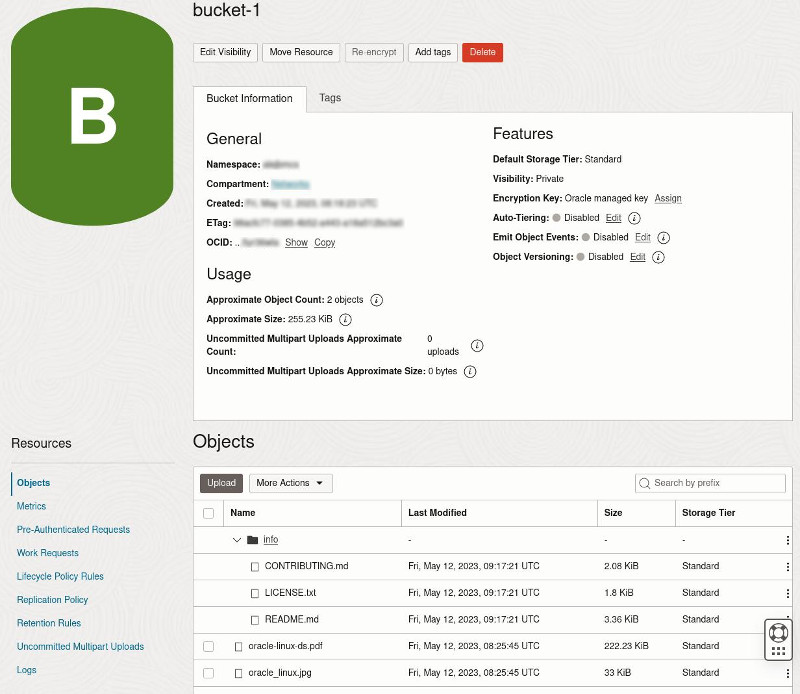Click info tooltip next to Auto-Tiering

pyautogui.click(x=634, y=218)
